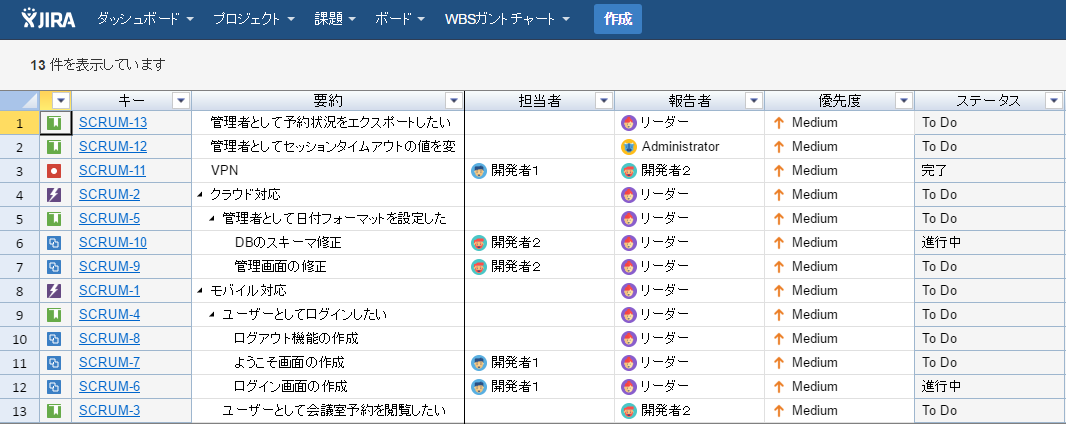The width and height of the screenshot is (1066, 424).
Task: Click the sub-task icon for SCRUM-10
Action: pyautogui.click(x=55, y=243)
